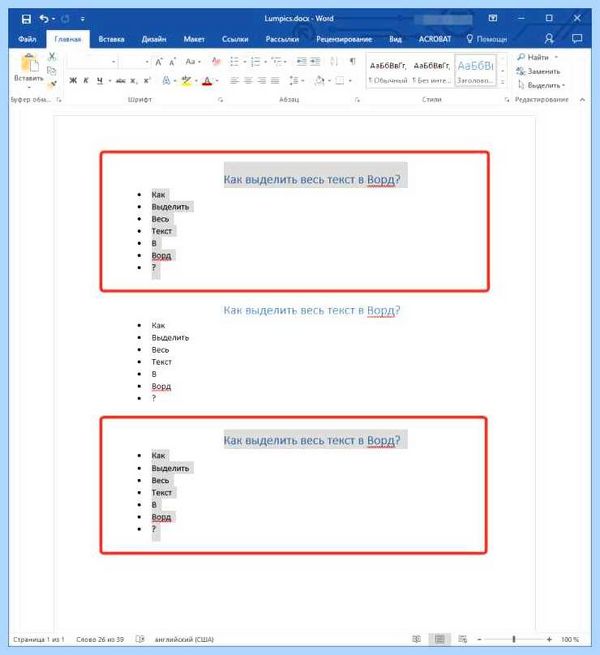600x655 pixels.
Task: Select the Format Painter brush
Action: click(x=52, y=84)
